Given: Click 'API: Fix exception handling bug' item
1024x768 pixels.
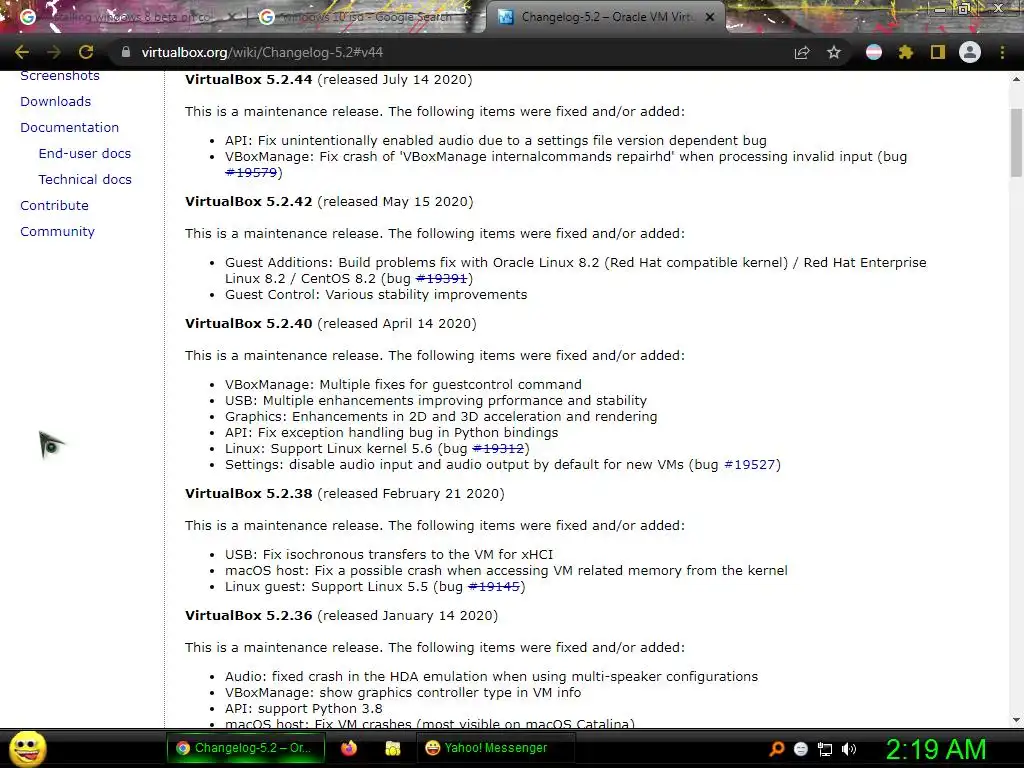Looking at the screenshot, I should (x=392, y=432).
